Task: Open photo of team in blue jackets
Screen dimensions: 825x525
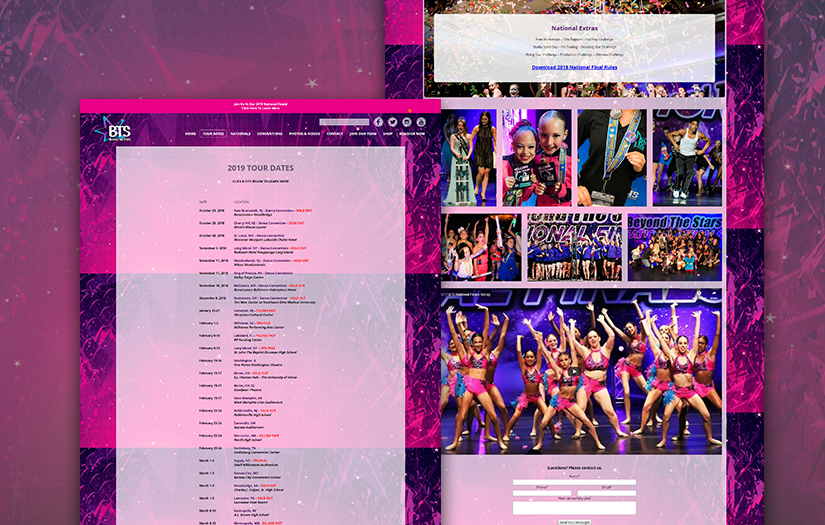Action: click(x=574, y=247)
